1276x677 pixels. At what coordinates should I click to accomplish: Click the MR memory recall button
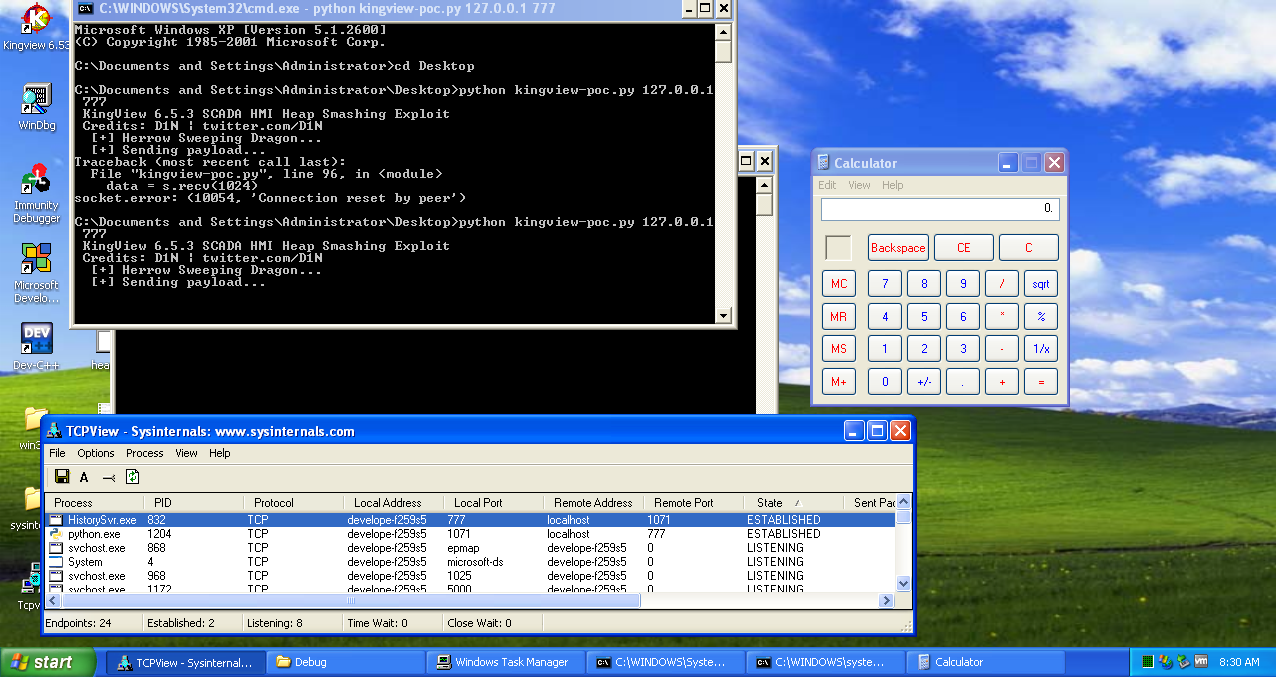tap(839, 318)
